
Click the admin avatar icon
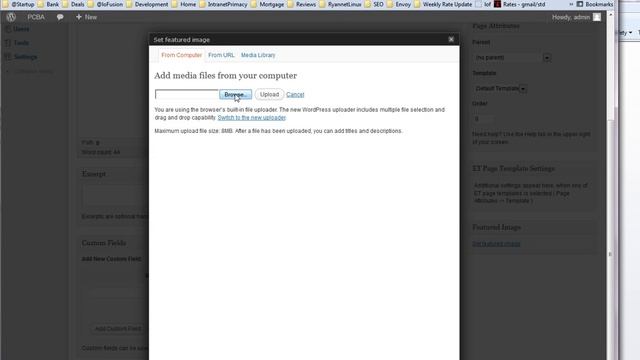tap(597, 17)
